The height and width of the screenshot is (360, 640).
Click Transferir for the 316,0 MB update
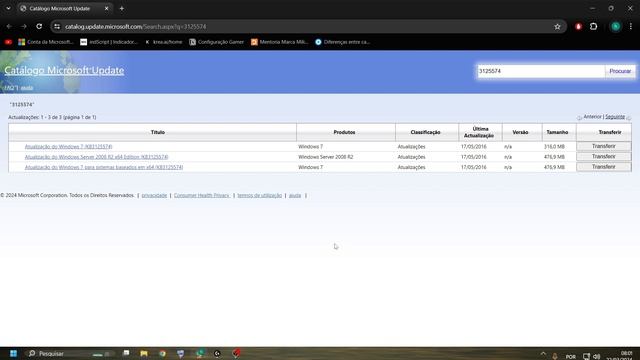603,146
